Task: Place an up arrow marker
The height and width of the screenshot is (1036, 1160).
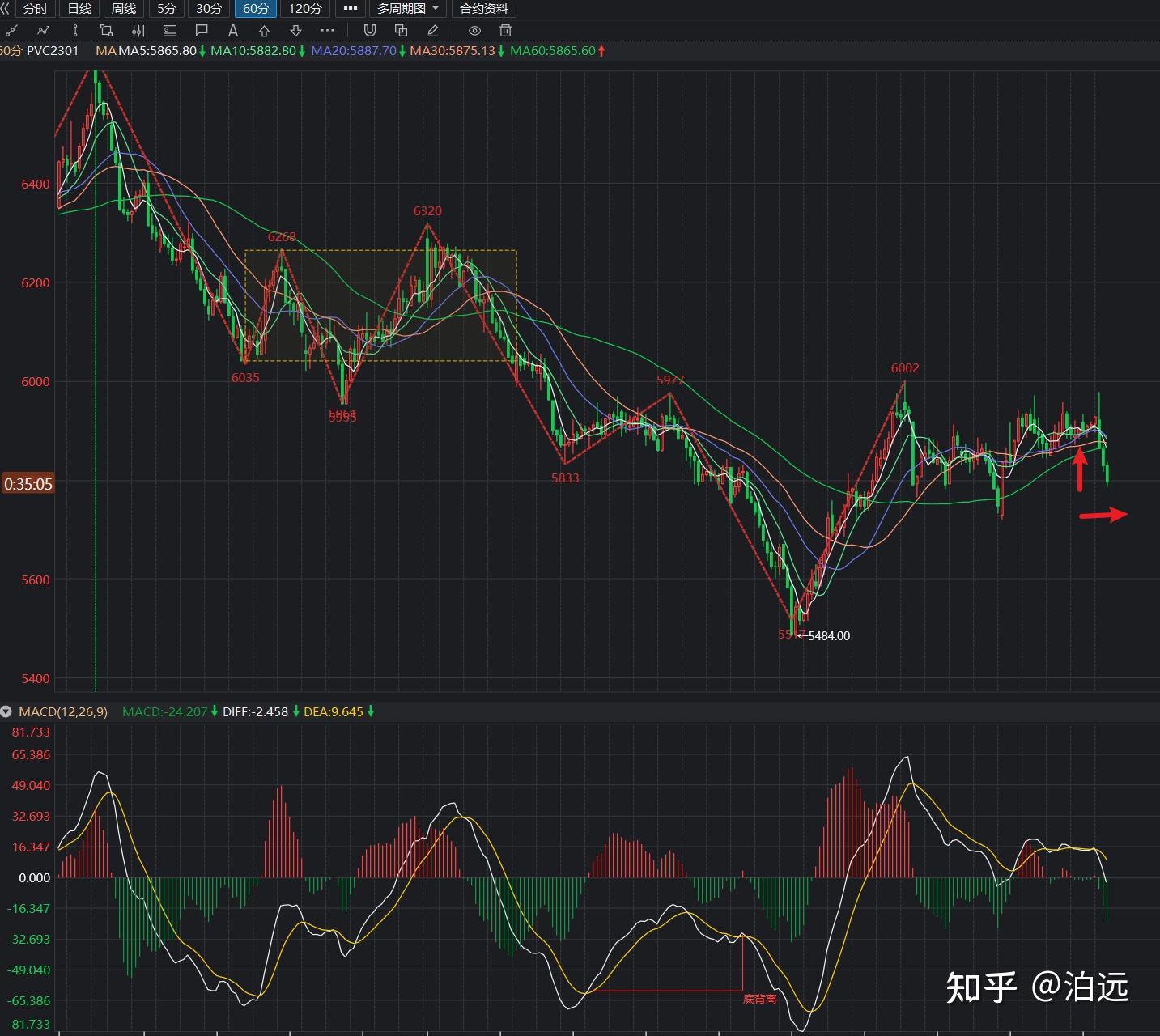Action: click(x=264, y=31)
